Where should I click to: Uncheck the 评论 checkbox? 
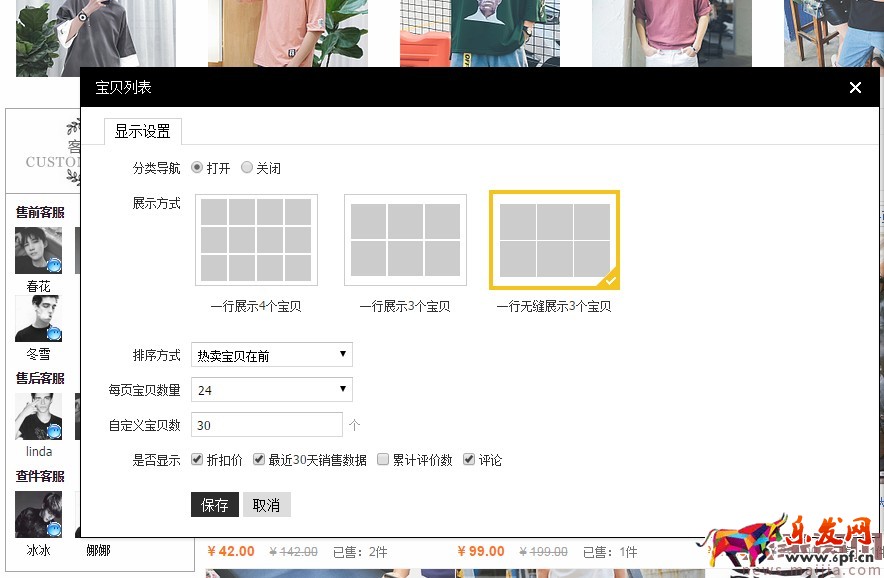469,459
